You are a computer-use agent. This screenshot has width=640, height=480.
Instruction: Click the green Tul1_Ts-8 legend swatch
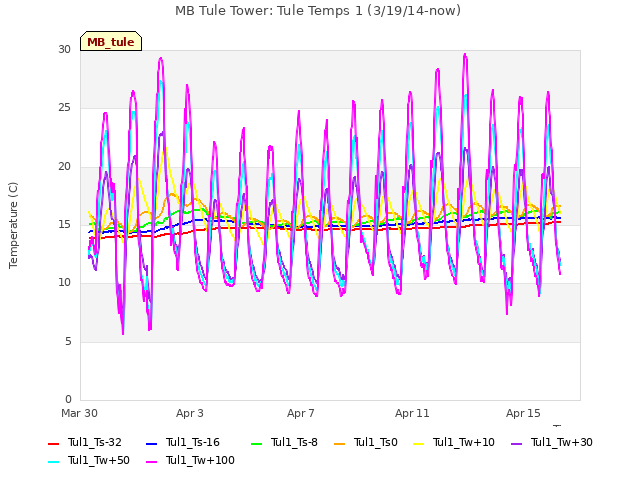point(257,443)
